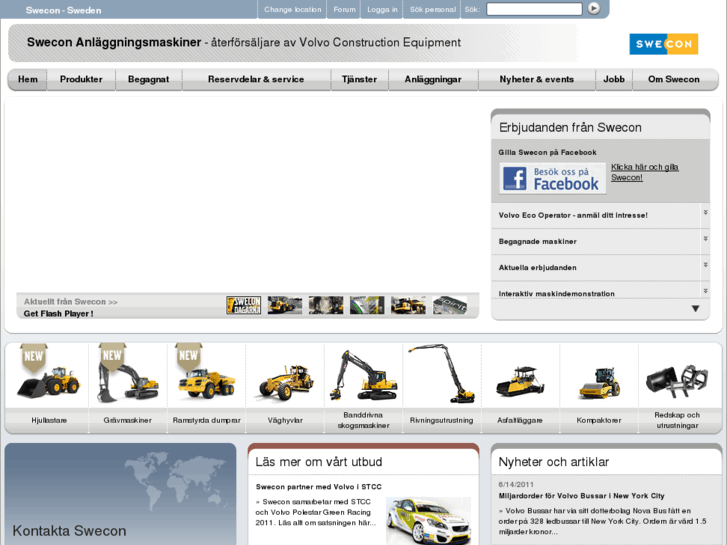Open Nyheter & events menu
The image size is (727, 545).
pyautogui.click(x=536, y=79)
